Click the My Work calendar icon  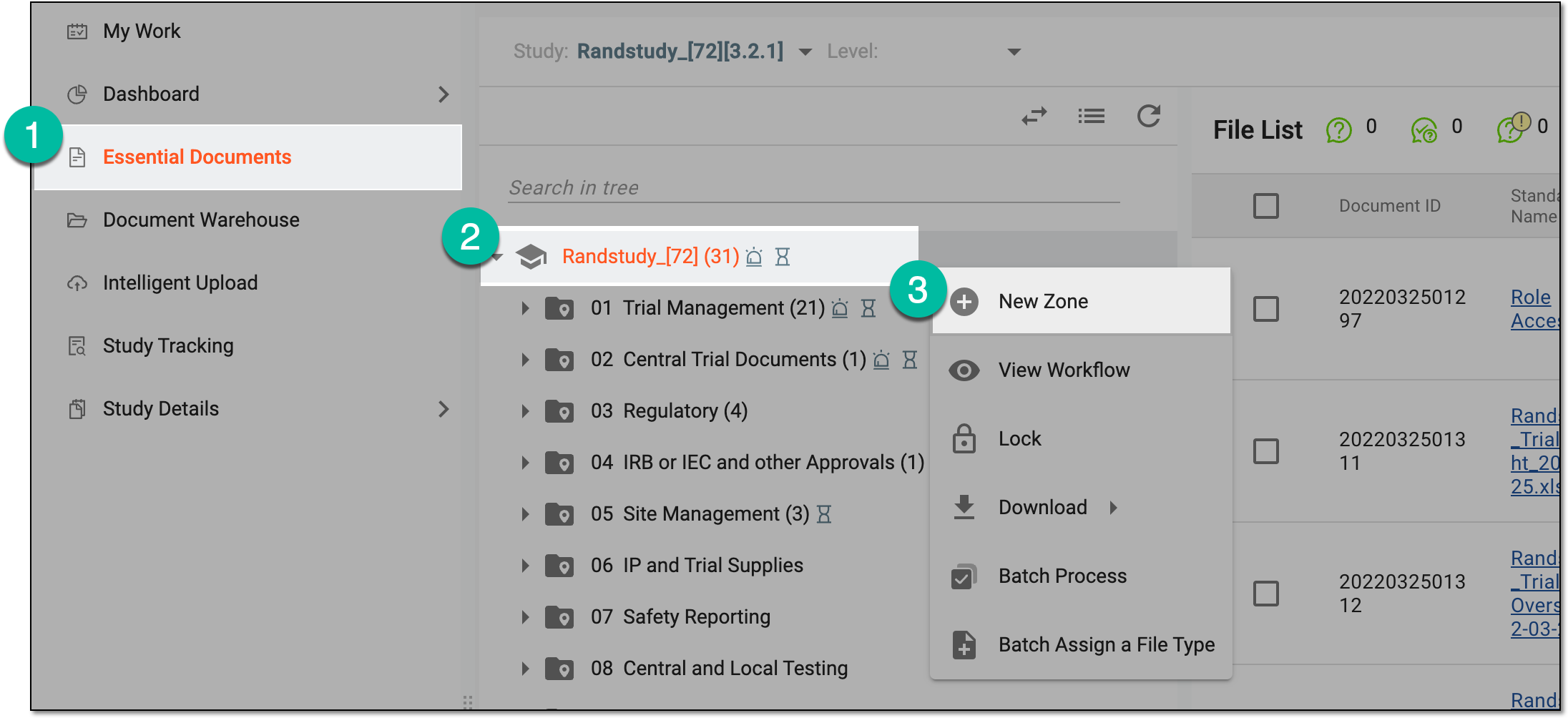77,31
